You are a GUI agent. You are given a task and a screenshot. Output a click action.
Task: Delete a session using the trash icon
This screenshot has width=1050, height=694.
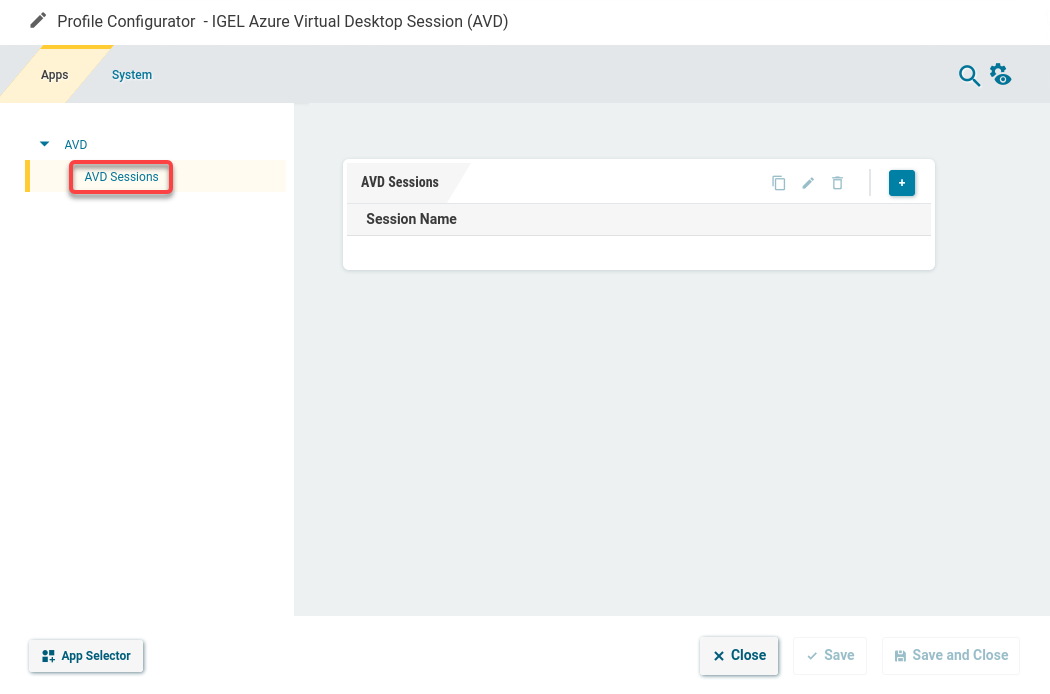(x=837, y=183)
